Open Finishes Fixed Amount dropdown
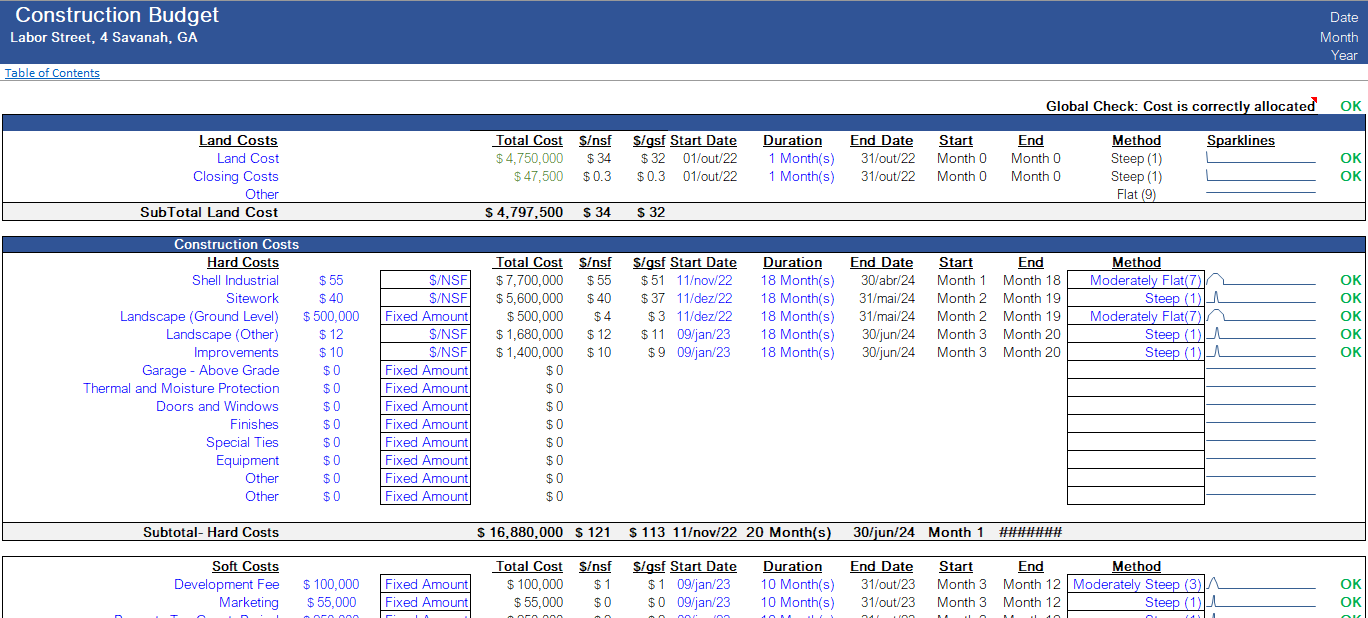This screenshot has height=618, width=1368. tap(425, 425)
